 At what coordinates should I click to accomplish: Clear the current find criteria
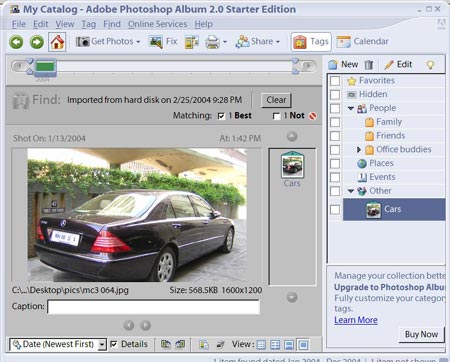point(276,100)
